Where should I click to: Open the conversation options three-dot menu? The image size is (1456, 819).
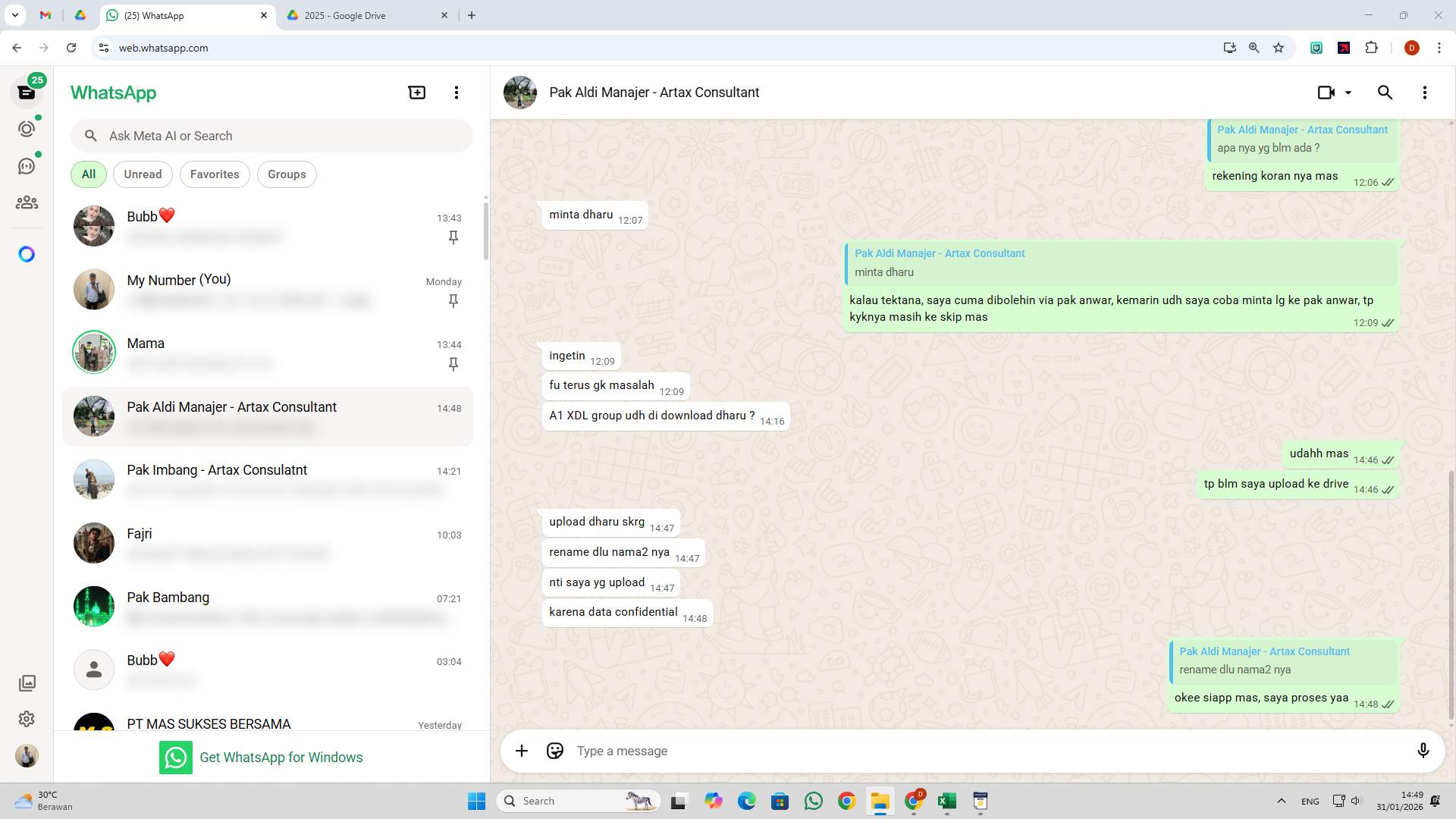(1424, 92)
